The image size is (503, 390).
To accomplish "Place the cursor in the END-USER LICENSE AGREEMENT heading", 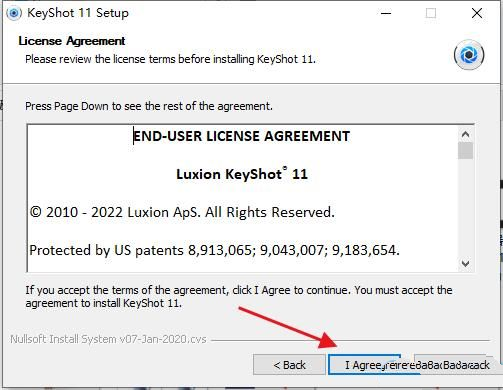I will click(x=241, y=136).
